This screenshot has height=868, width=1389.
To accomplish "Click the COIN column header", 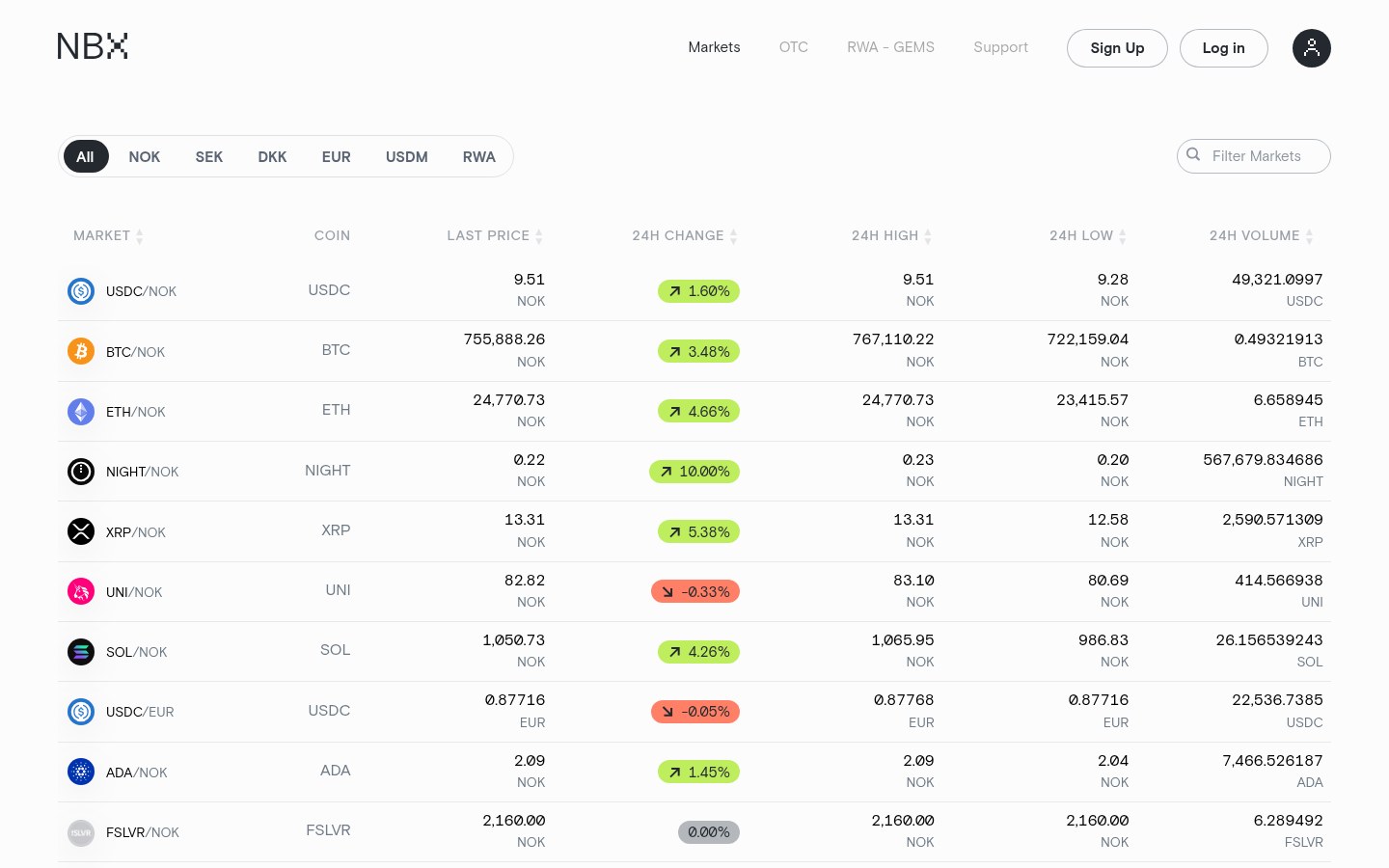I will (x=332, y=235).
